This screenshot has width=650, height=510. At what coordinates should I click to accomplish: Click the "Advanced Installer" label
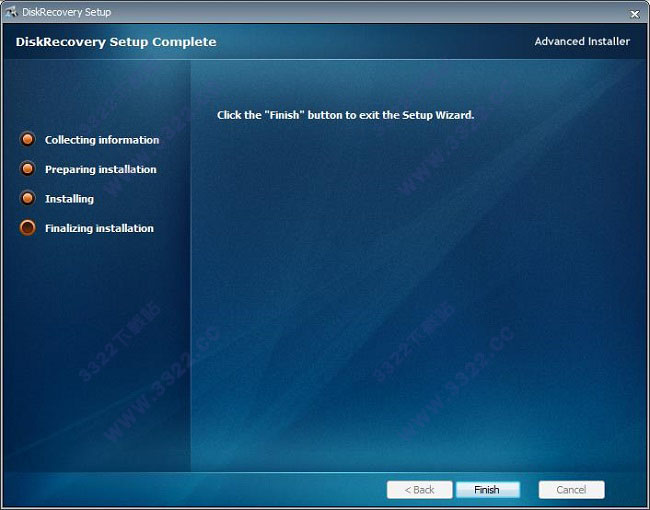pos(582,41)
